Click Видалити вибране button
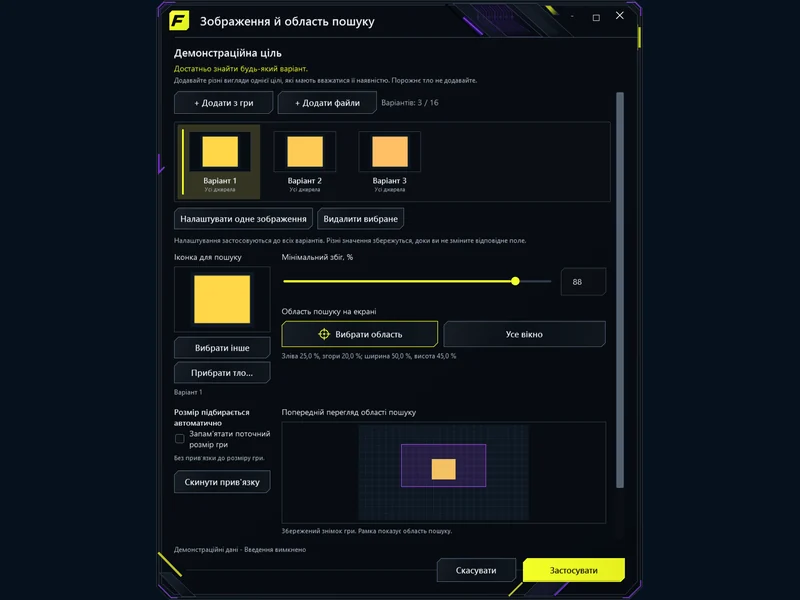 click(360, 219)
